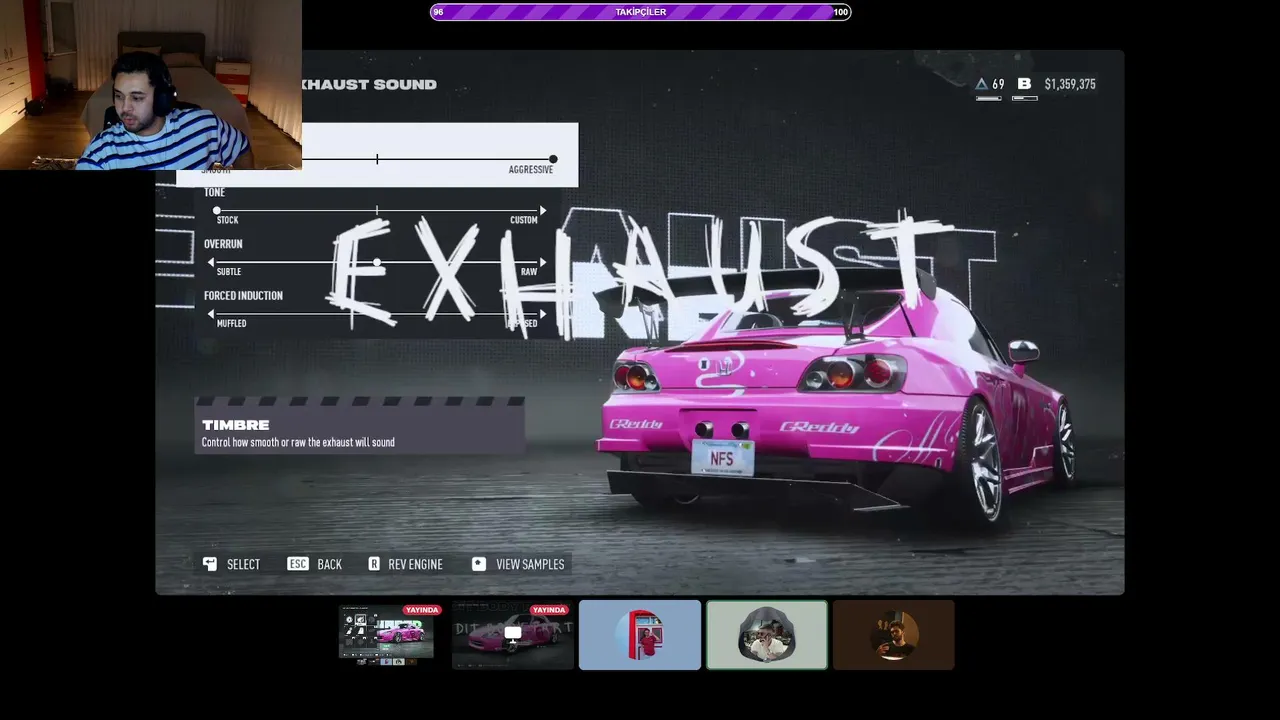Click the YAYINDA badge on the first thumbnail

coord(422,610)
